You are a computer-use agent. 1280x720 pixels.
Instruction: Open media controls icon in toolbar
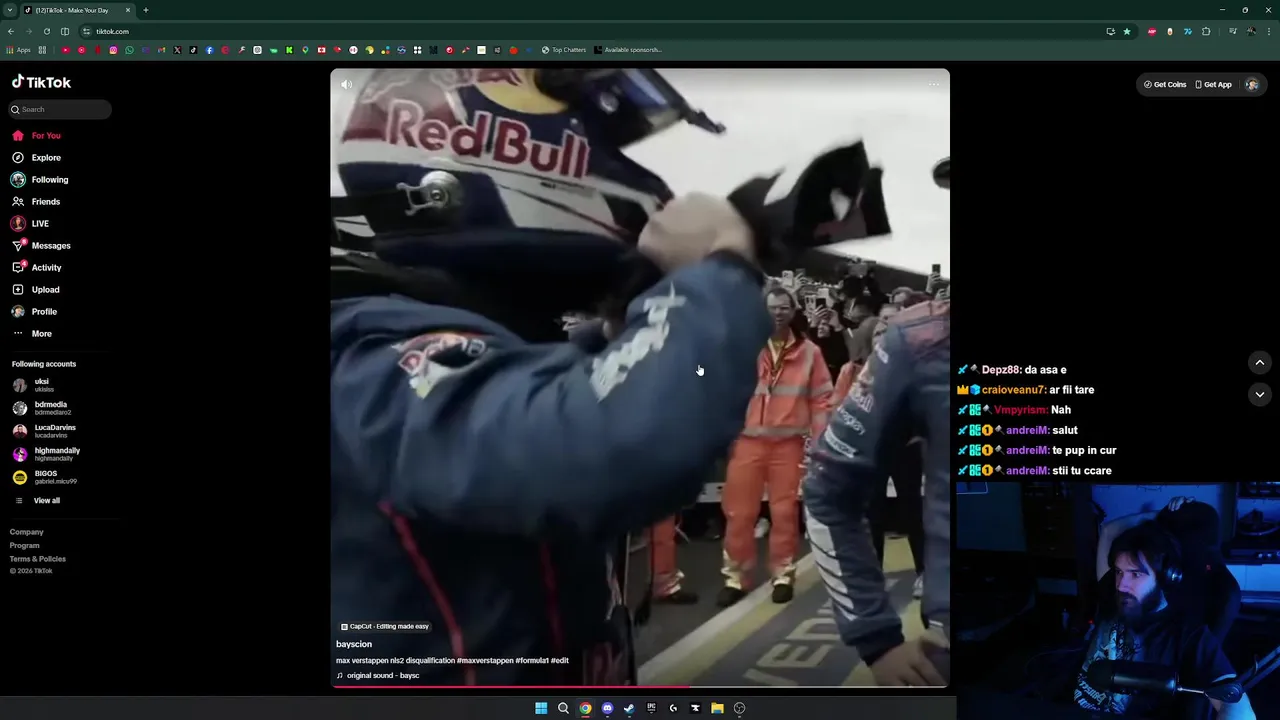click(1232, 31)
